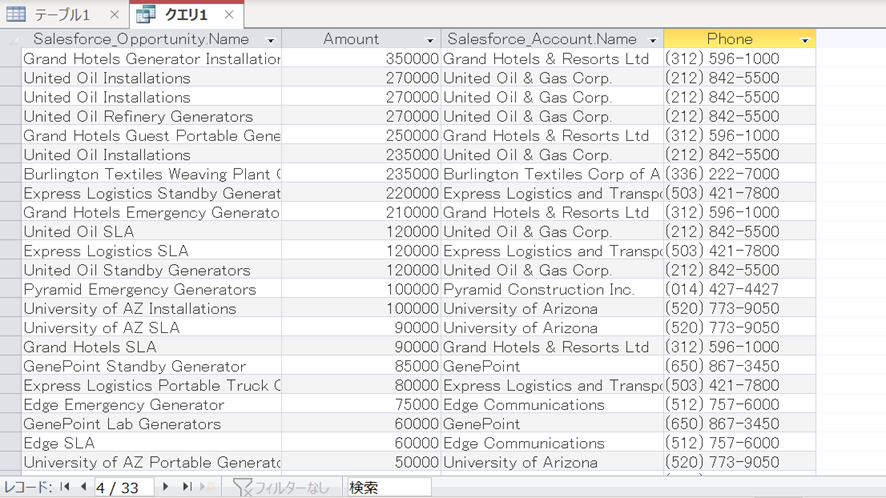Click Amount cell 75000

coord(361,405)
